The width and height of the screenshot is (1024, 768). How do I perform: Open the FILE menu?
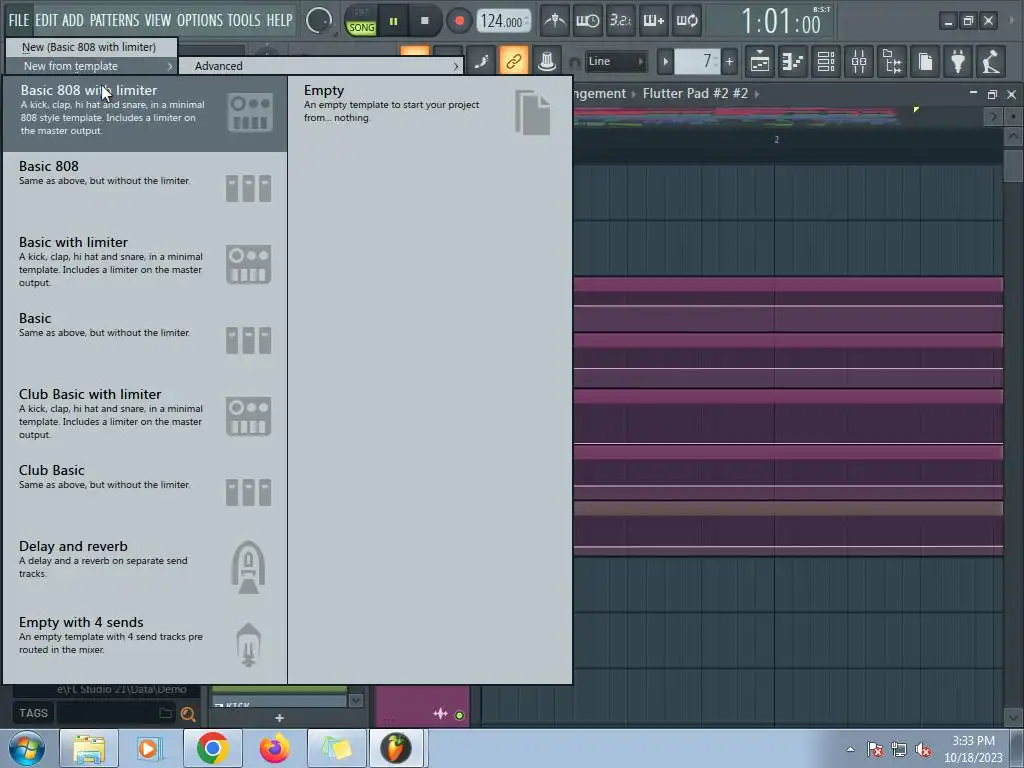point(19,20)
